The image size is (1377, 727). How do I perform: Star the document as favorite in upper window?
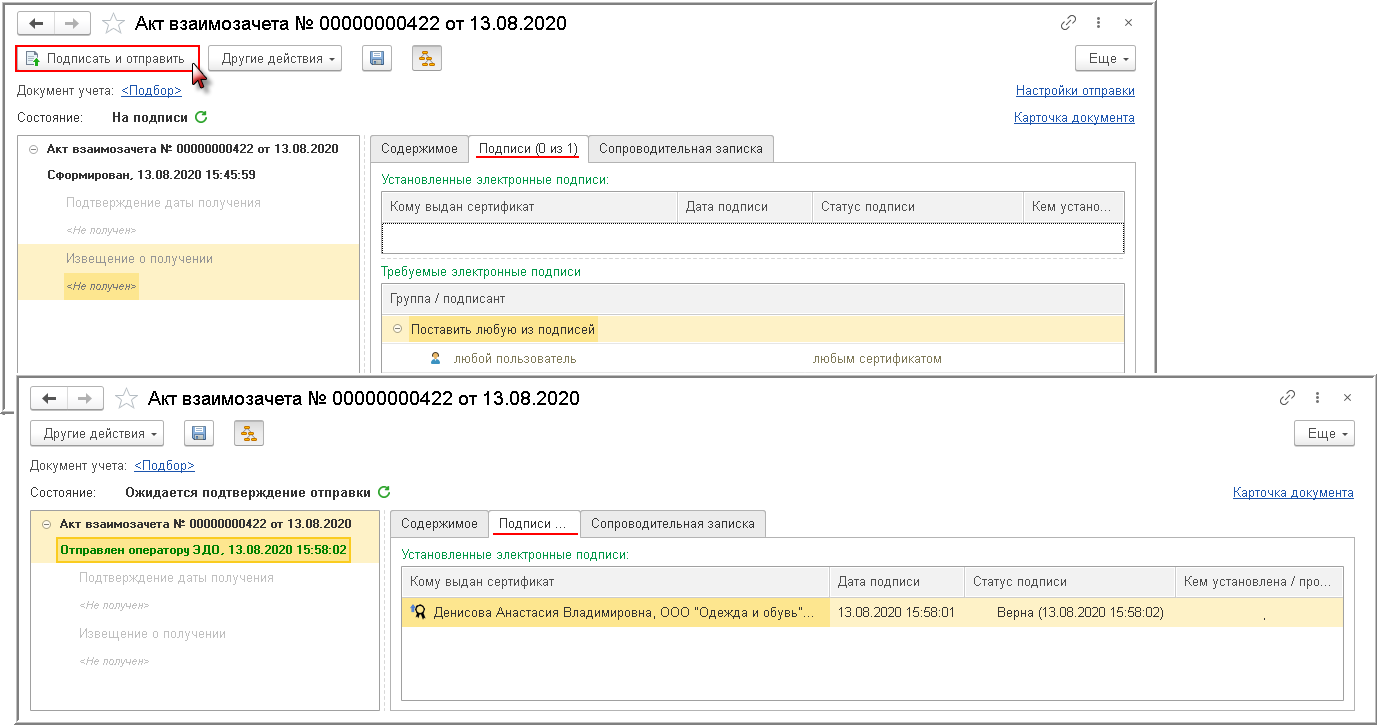tap(114, 23)
